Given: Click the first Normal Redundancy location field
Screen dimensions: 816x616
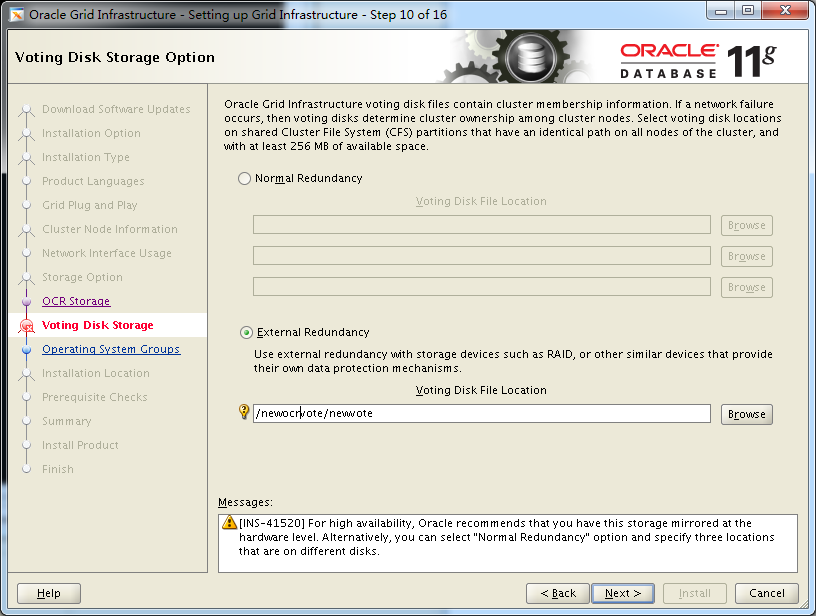Looking at the screenshot, I should 482,225.
